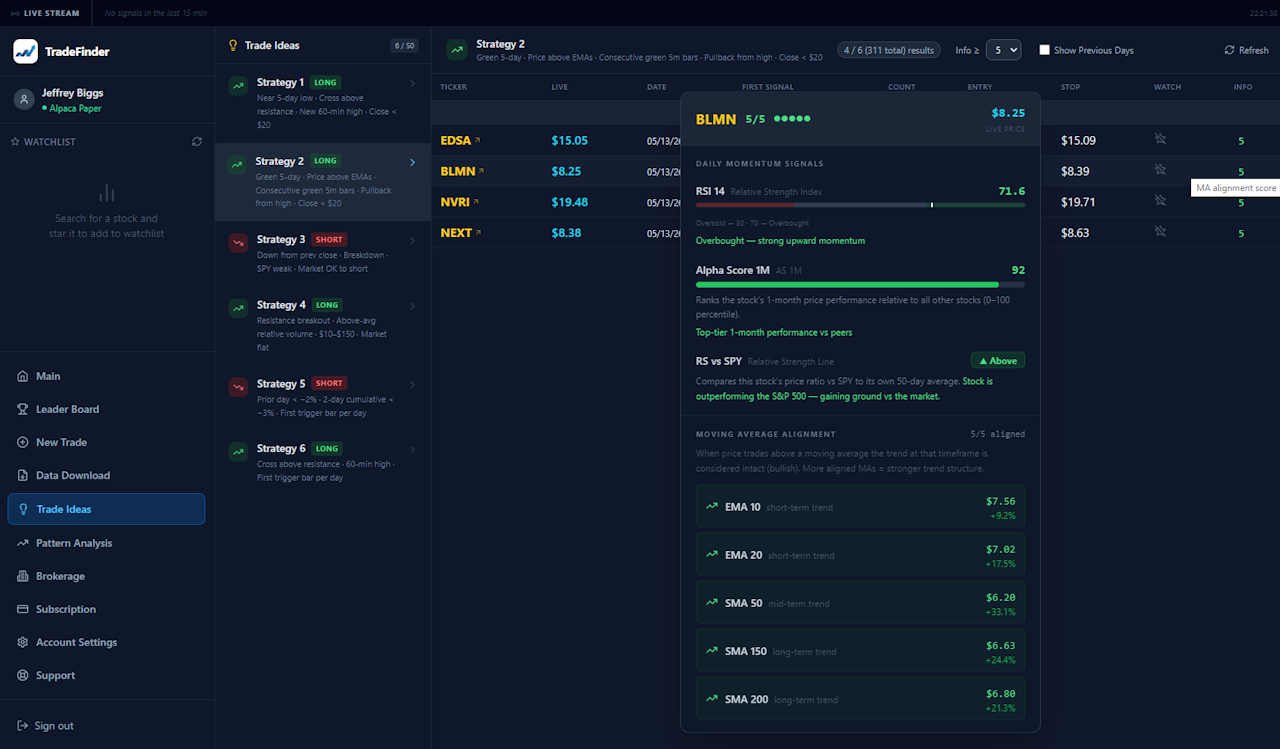The width and height of the screenshot is (1280, 749).
Task: Open EDSA external link arrow
Action: [x=477, y=141]
